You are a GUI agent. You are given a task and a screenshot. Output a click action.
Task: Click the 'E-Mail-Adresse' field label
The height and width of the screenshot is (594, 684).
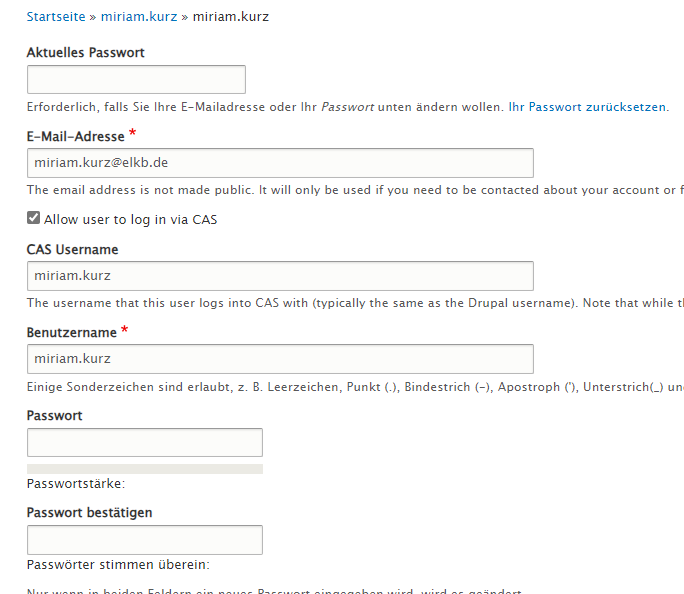click(x=75, y=137)
